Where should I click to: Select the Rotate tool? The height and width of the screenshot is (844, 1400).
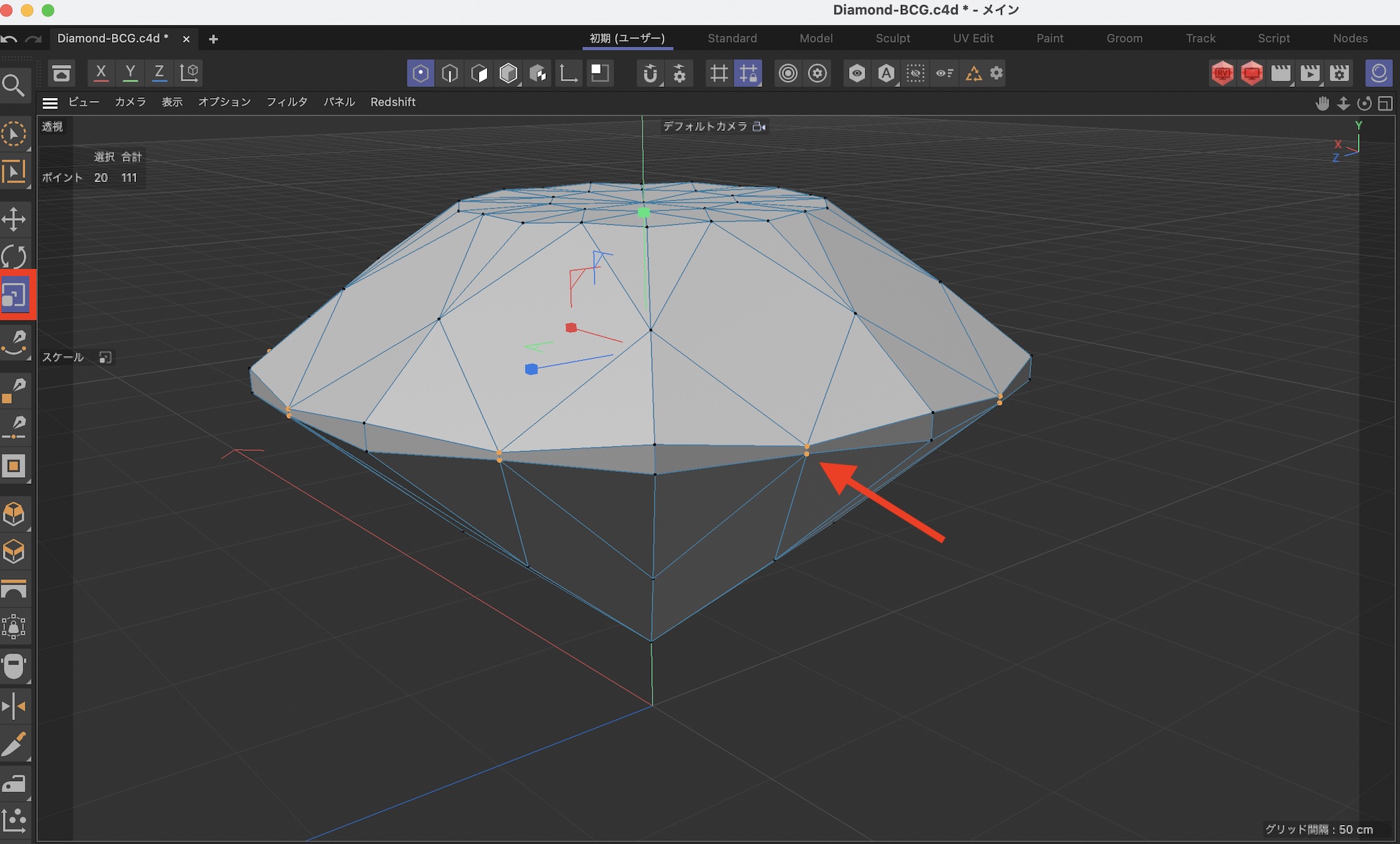pos(14,257)
